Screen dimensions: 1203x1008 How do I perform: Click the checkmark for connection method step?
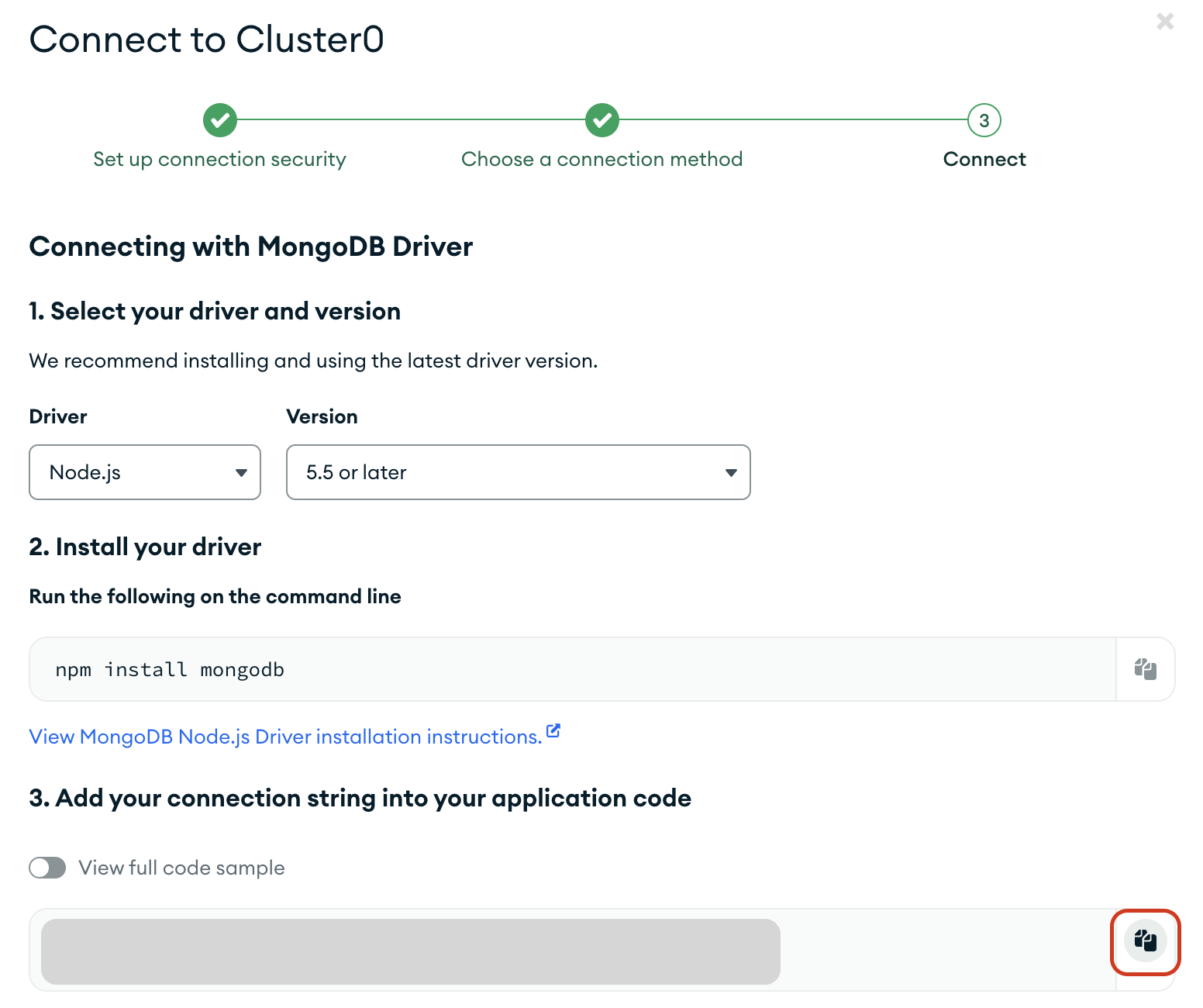click(602, 120)
